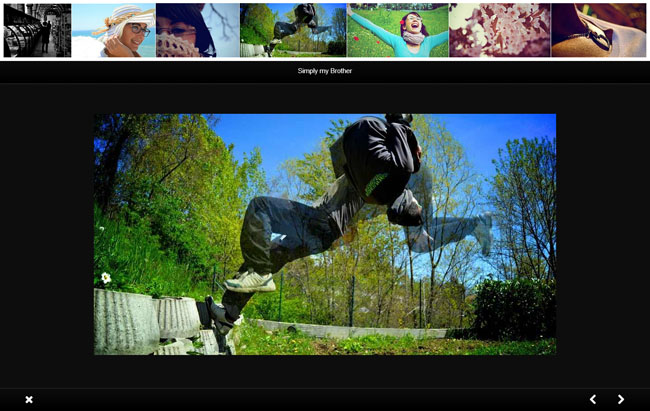
Task: Click the dark background left of photo
Action: tap(47, 234)
